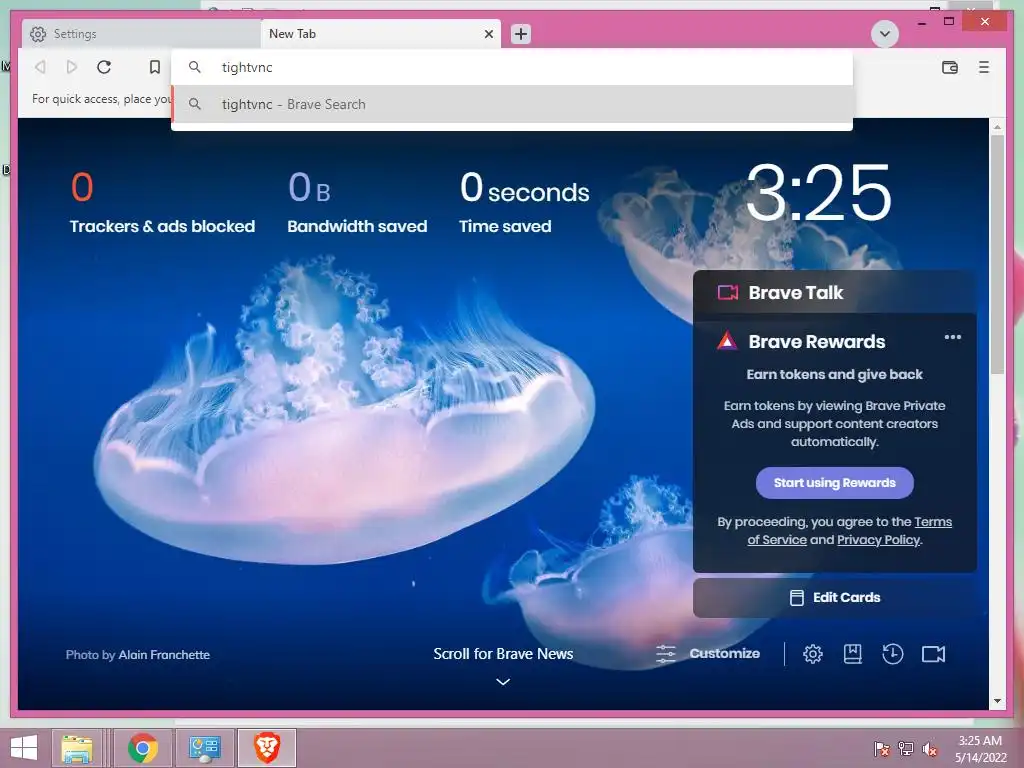Click the 3:25 clock widget

point(819,193)
